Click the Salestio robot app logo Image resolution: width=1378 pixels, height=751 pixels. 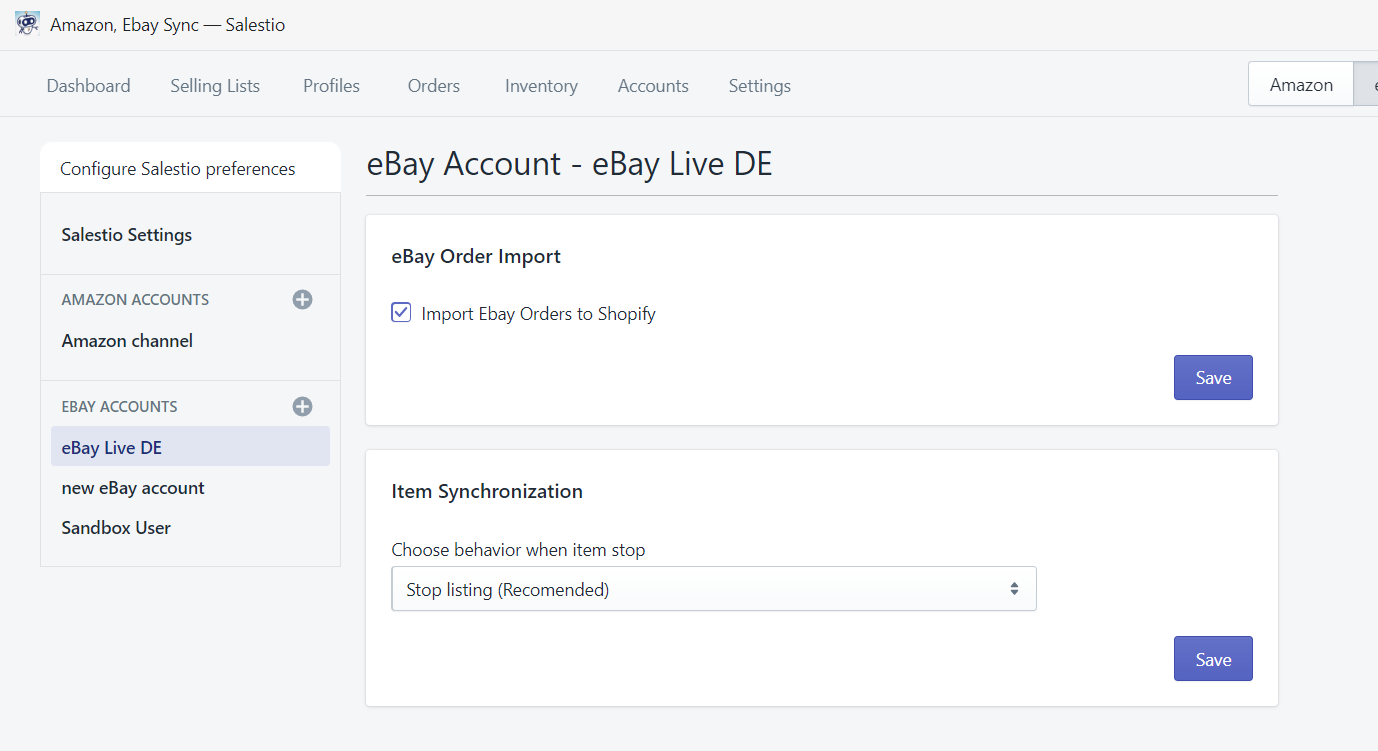pos(28,24)
